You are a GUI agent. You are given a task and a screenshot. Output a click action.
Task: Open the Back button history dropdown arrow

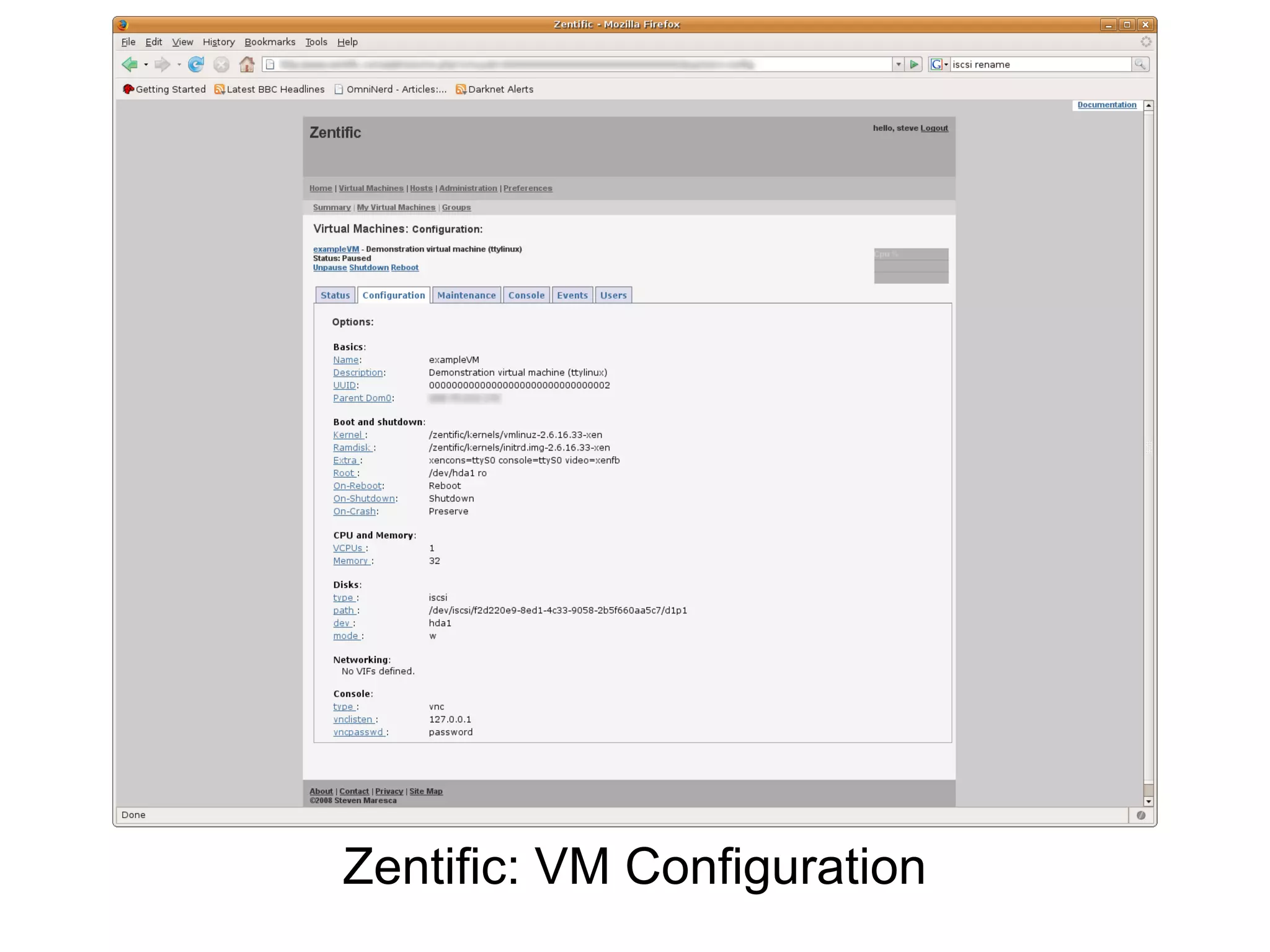[146, 64]
